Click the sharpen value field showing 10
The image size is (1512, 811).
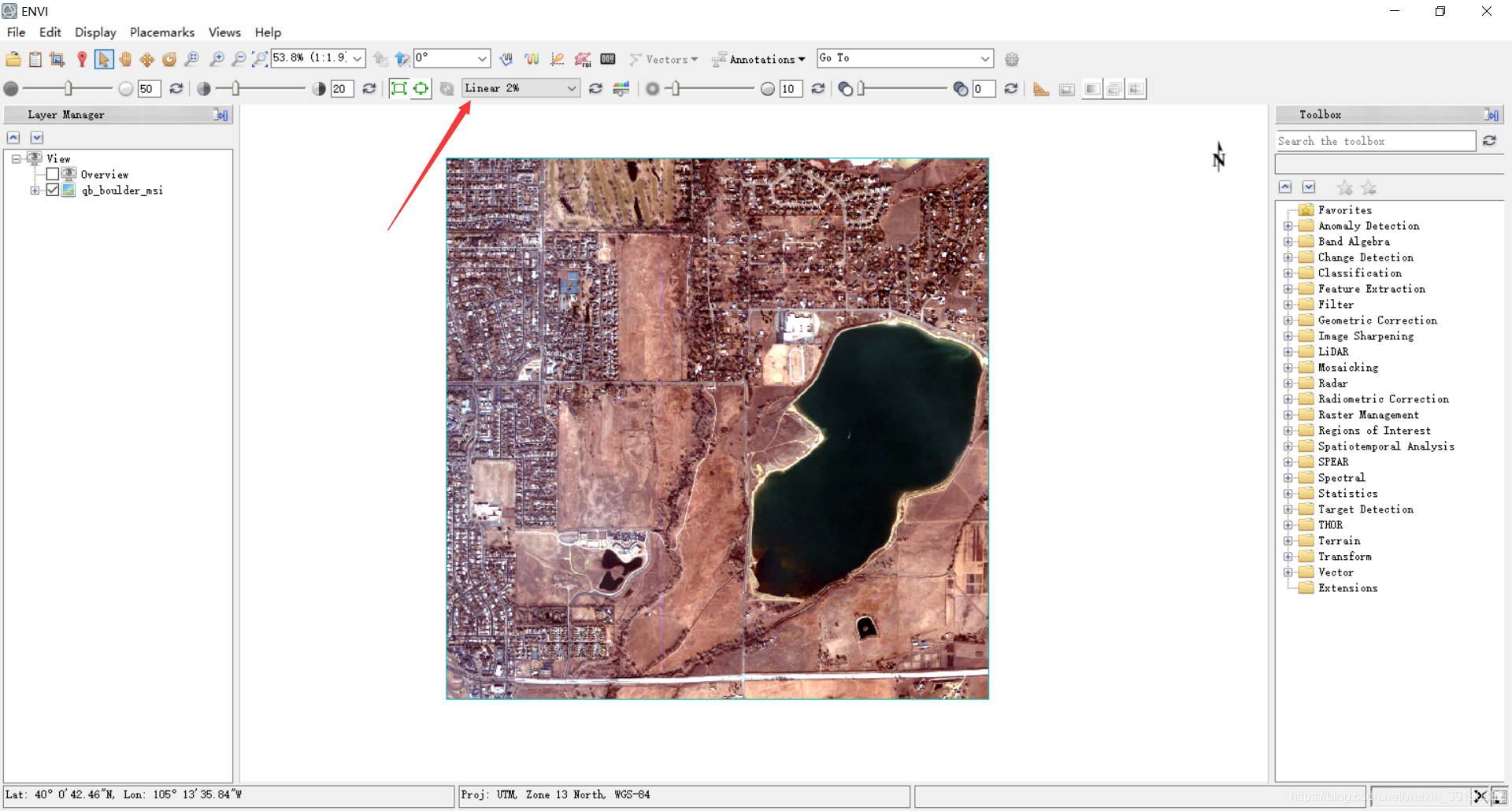[791, 88]
